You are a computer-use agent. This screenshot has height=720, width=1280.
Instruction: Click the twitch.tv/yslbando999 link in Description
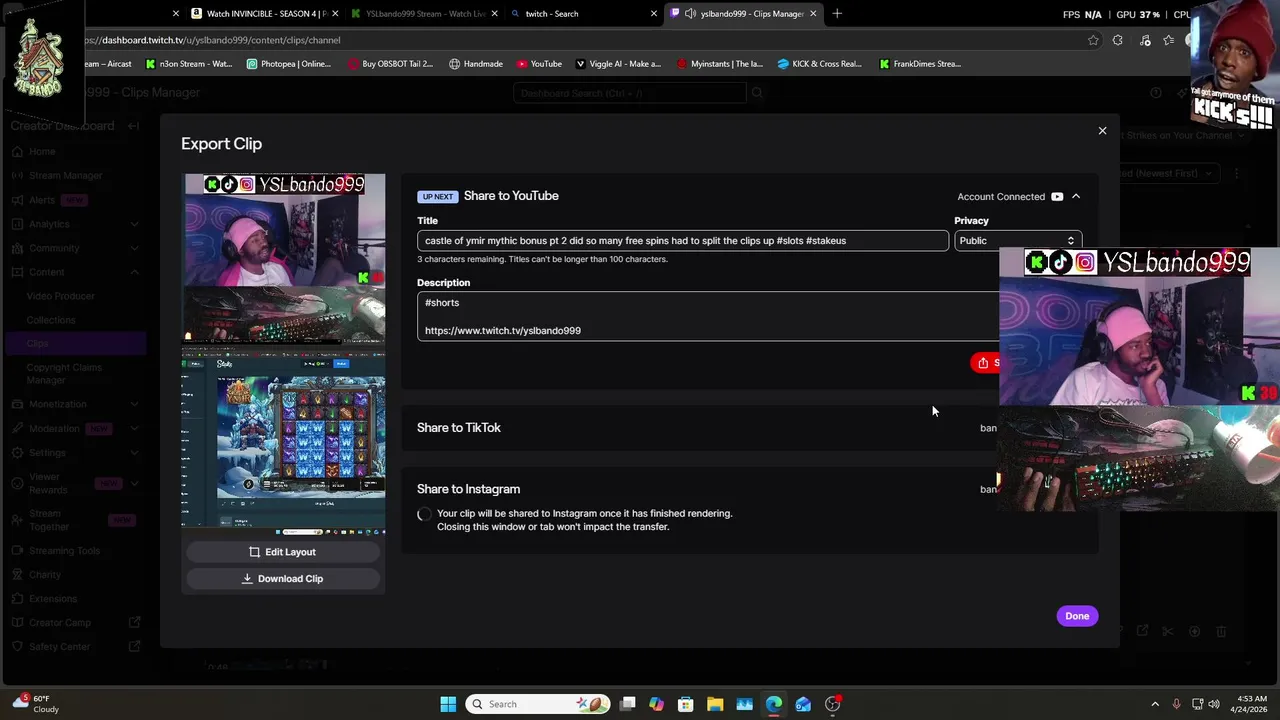click(502, 331)
